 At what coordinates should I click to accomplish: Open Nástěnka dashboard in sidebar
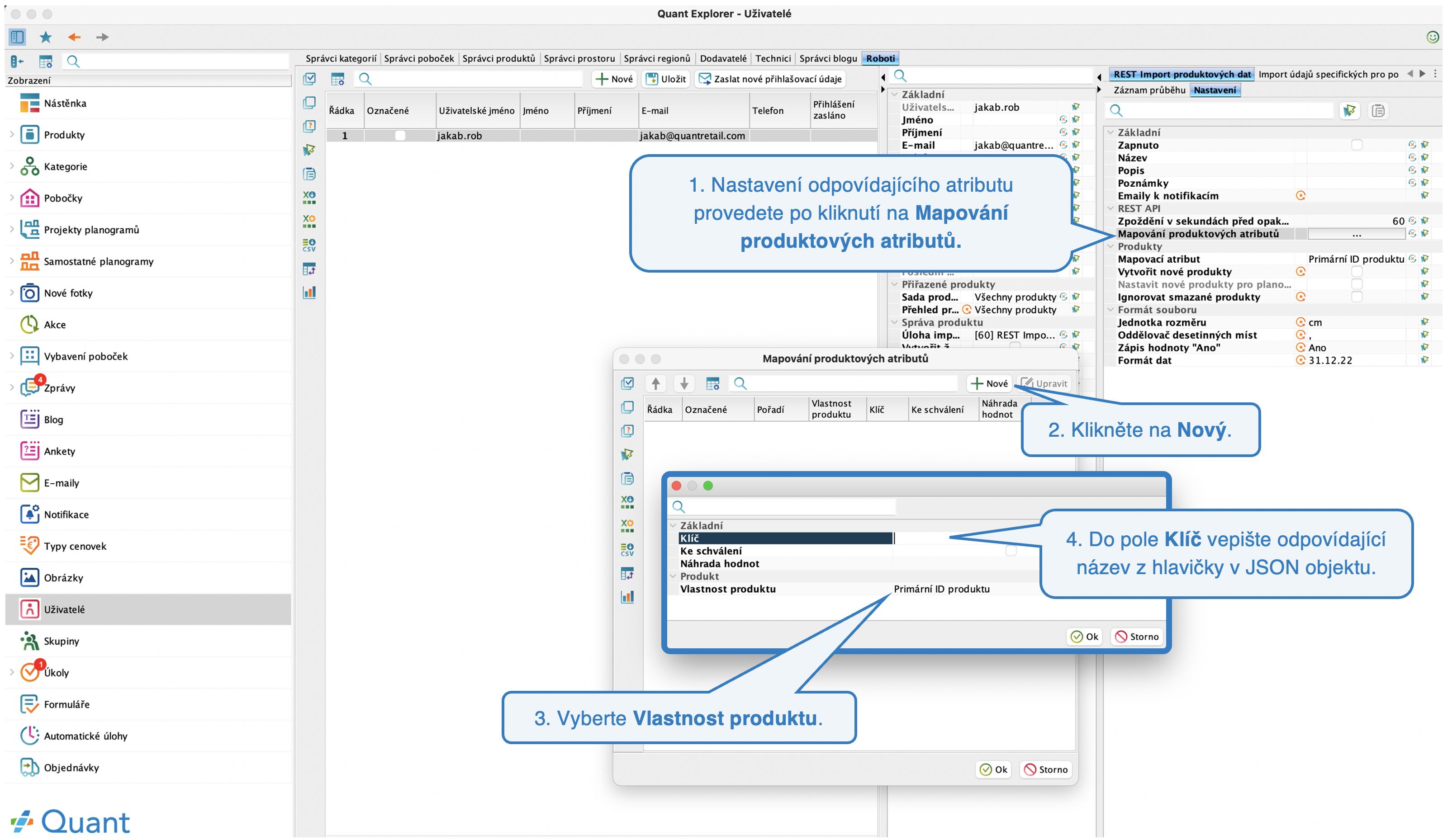29,103
